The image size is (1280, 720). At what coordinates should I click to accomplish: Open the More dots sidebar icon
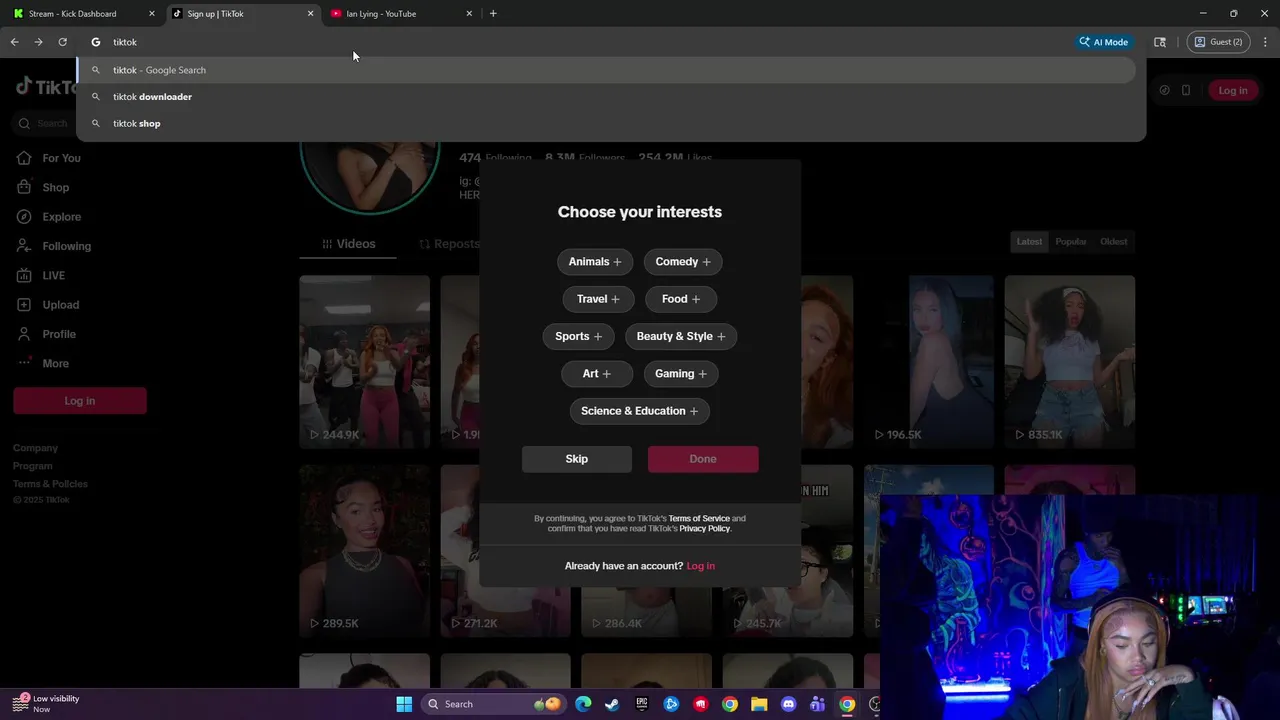pos(24,363)
